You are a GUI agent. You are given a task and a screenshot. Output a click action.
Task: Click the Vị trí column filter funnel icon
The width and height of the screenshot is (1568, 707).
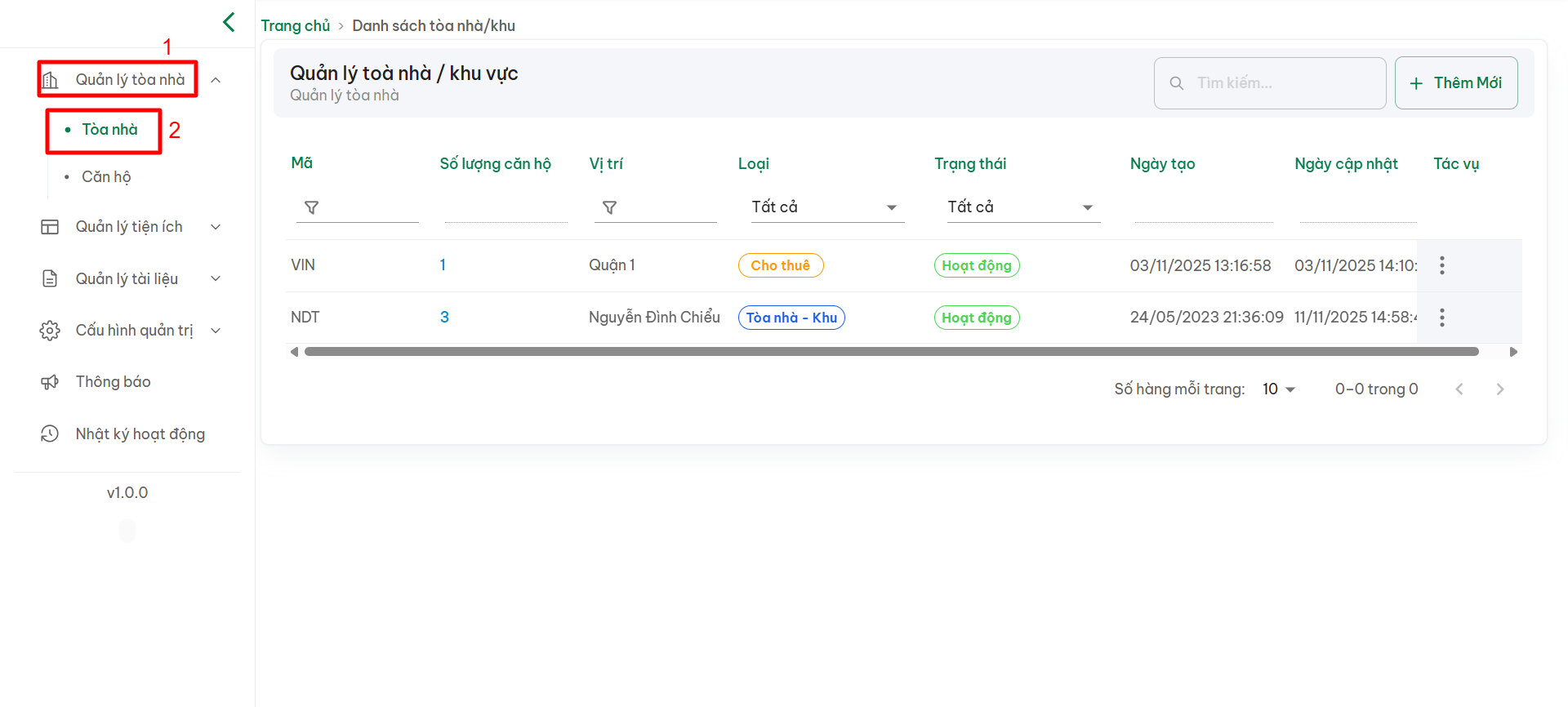click(609, 208)
